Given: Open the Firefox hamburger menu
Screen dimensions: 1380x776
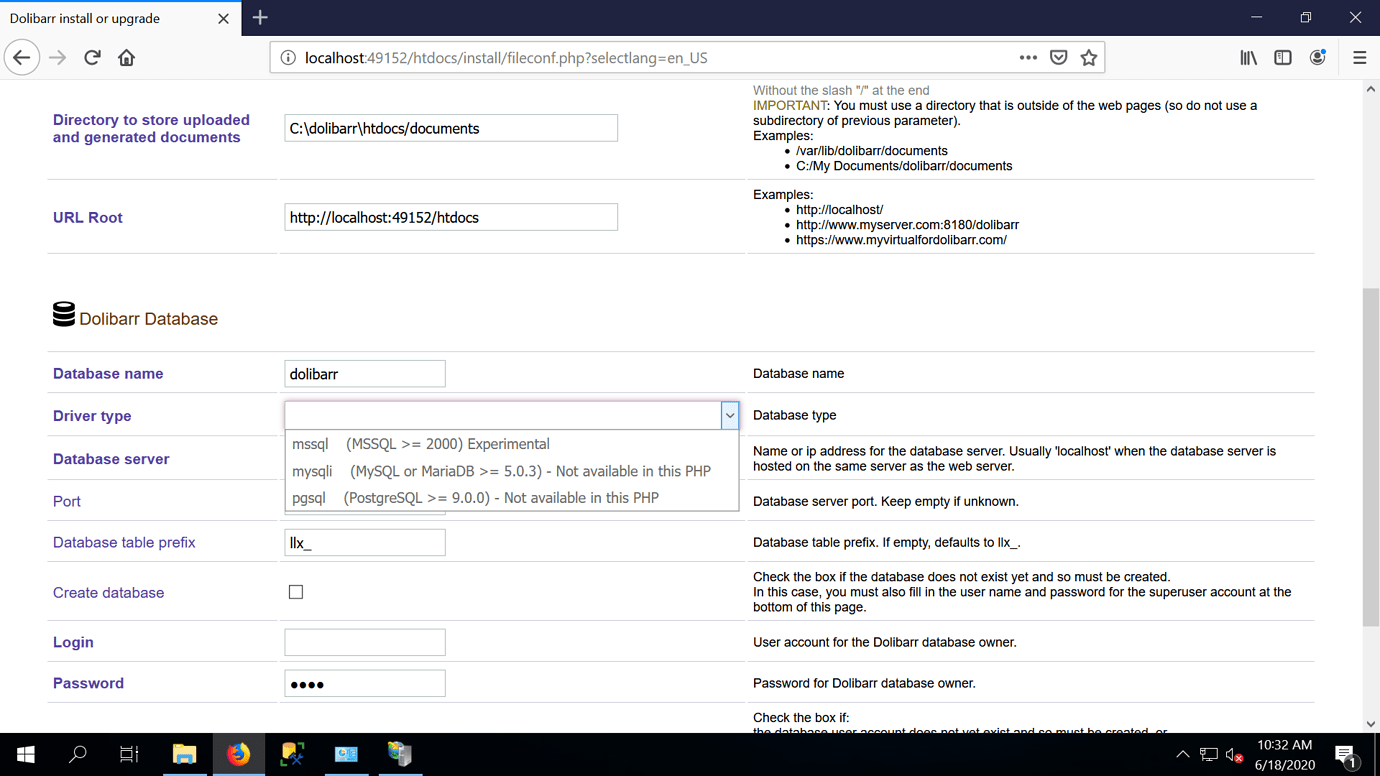Looking at the screenshot, I should [1360, 57].
